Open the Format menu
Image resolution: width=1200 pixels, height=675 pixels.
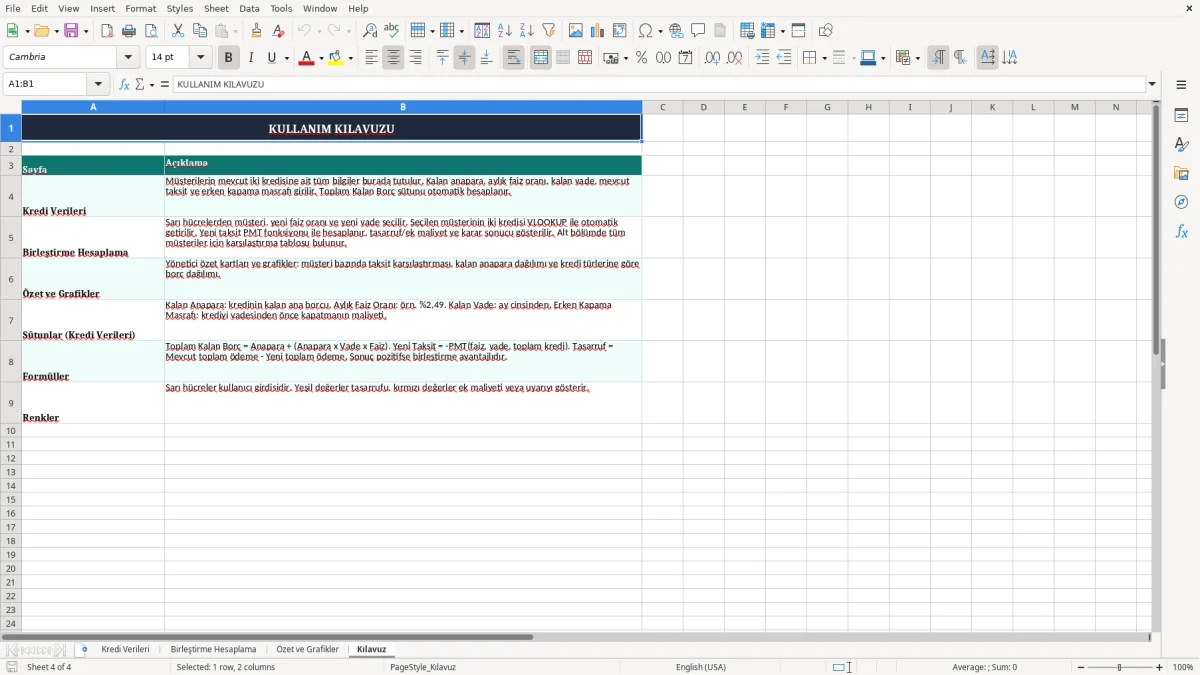point(140,8)
